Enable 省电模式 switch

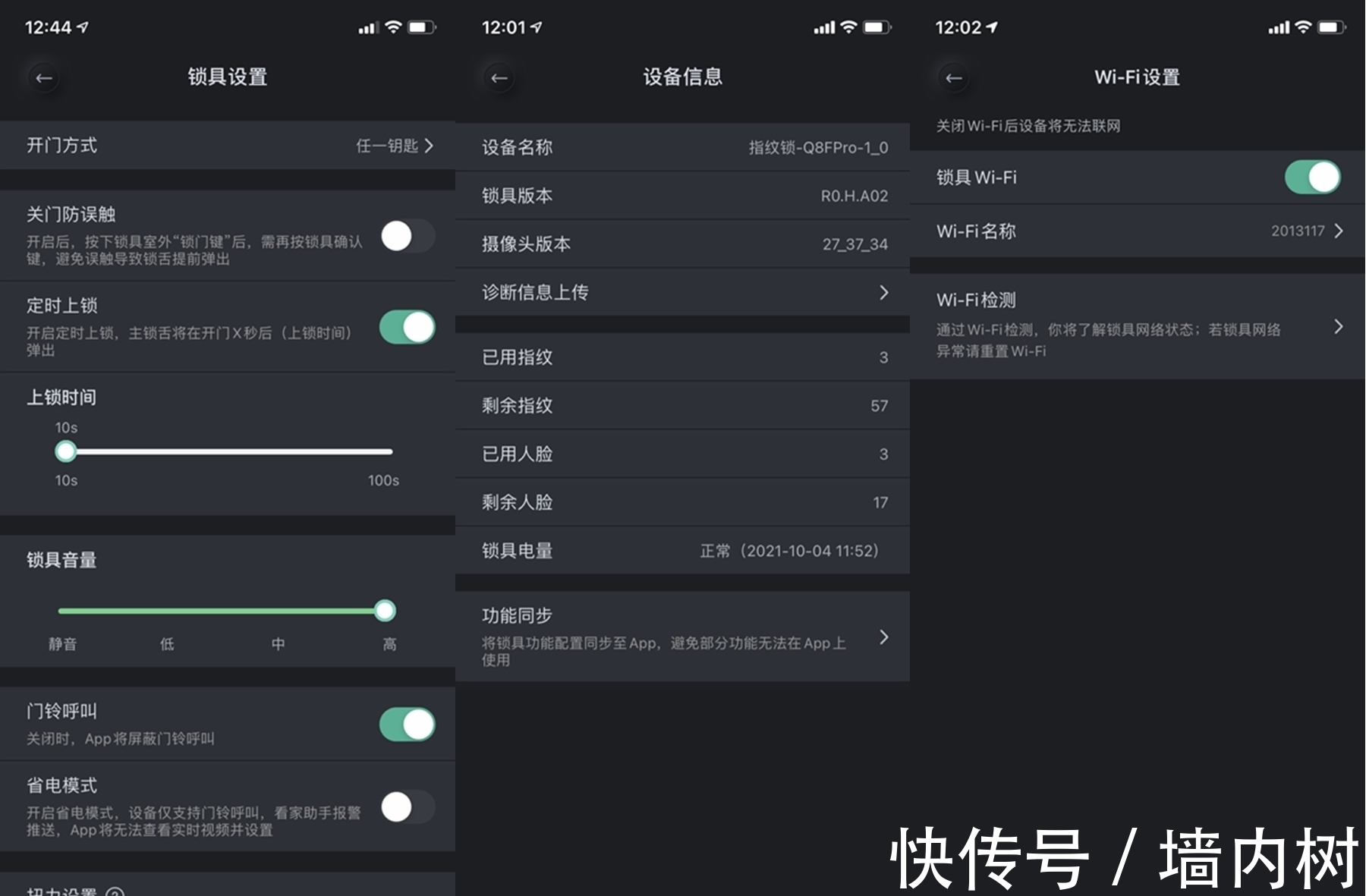408,806
